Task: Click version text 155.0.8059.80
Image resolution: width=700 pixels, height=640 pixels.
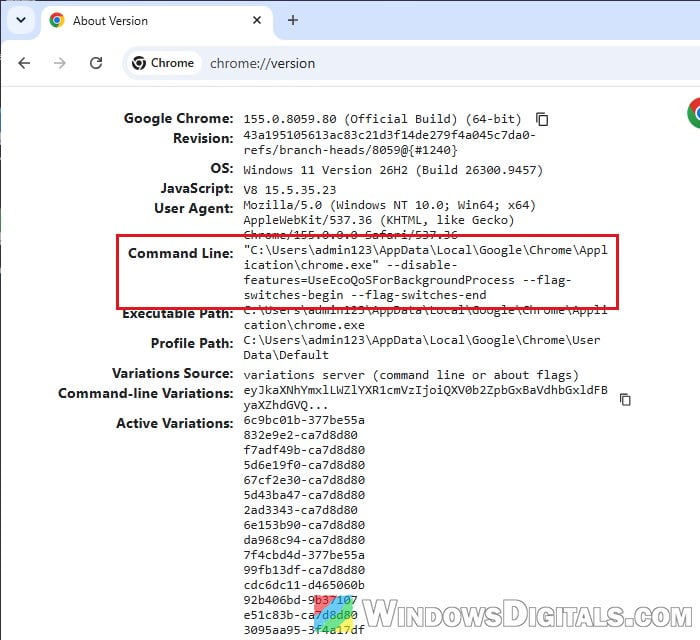Action: [290, 119]
